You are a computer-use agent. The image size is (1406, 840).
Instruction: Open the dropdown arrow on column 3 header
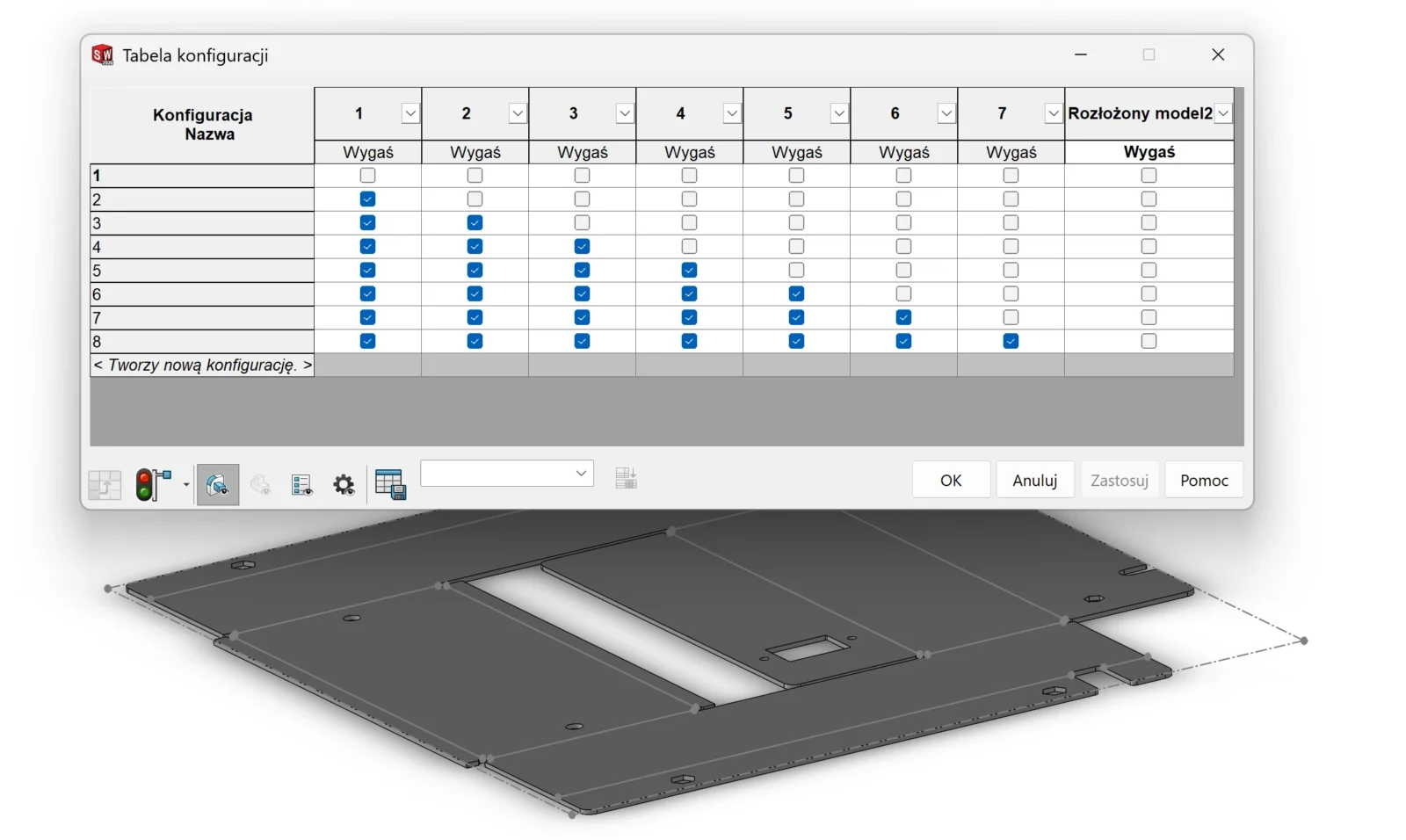tap(625, 113)
